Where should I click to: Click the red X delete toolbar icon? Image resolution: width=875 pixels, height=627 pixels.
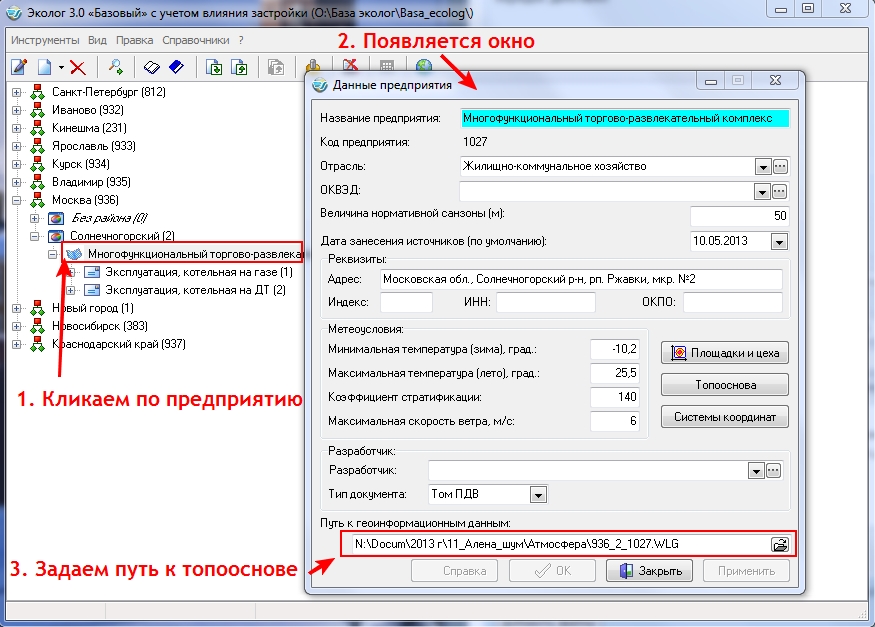click(x=77, y=67)
